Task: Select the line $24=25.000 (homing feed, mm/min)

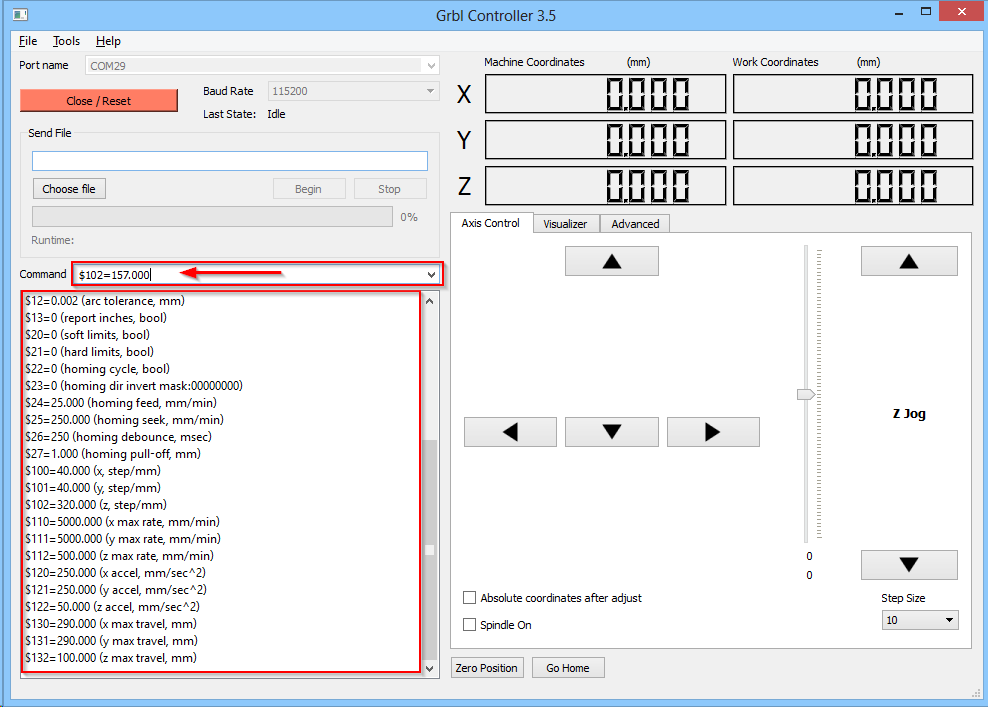Action: coord(121,403)
